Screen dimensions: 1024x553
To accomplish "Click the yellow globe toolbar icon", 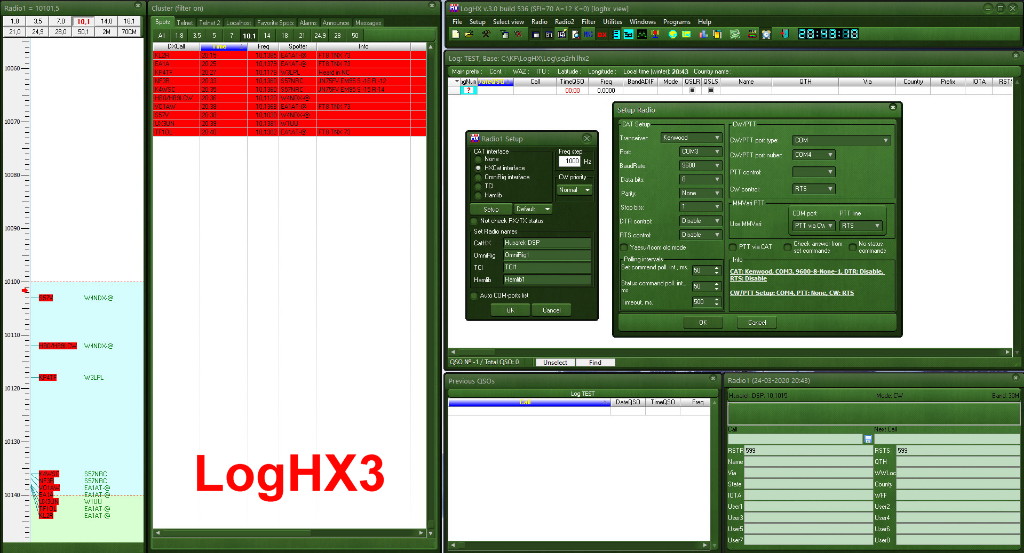I will coord(674,34).
